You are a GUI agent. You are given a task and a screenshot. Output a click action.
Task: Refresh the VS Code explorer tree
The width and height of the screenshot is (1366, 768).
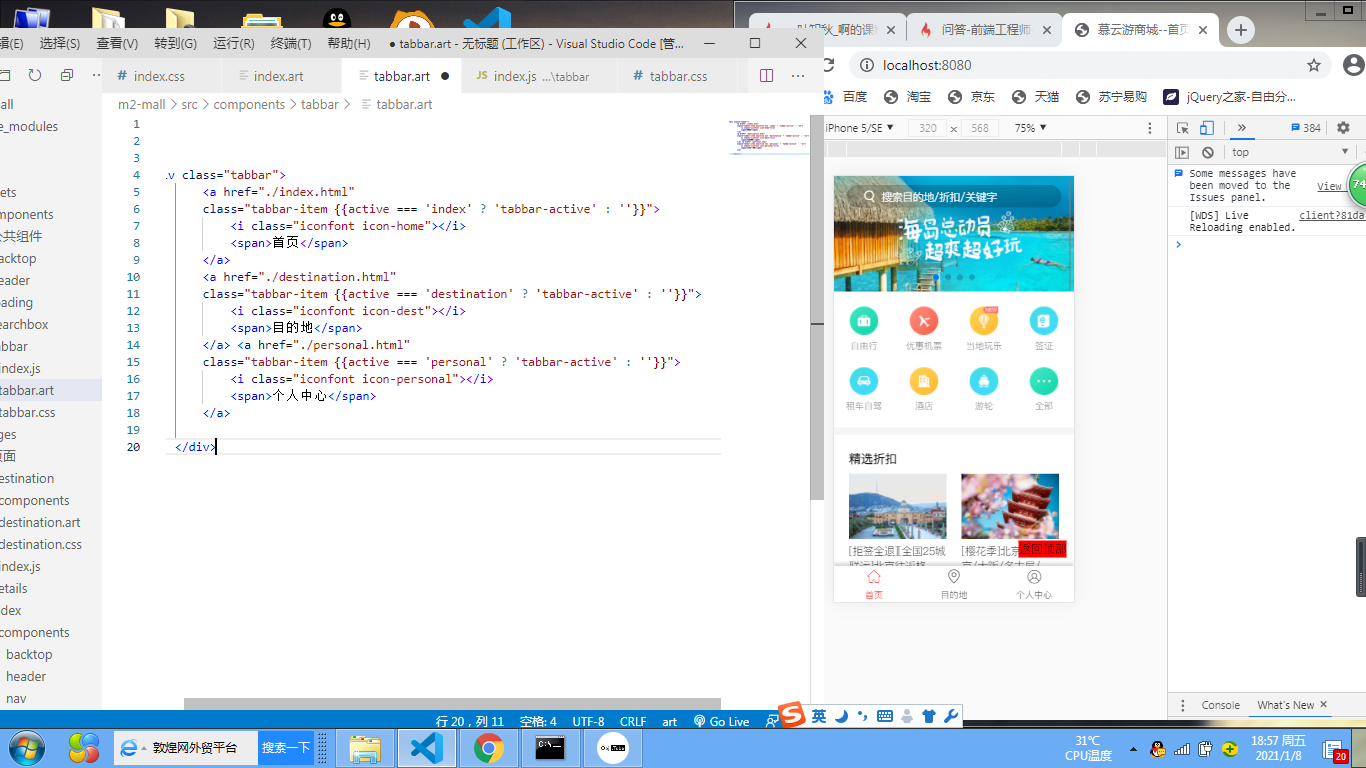tap(35, 76)
